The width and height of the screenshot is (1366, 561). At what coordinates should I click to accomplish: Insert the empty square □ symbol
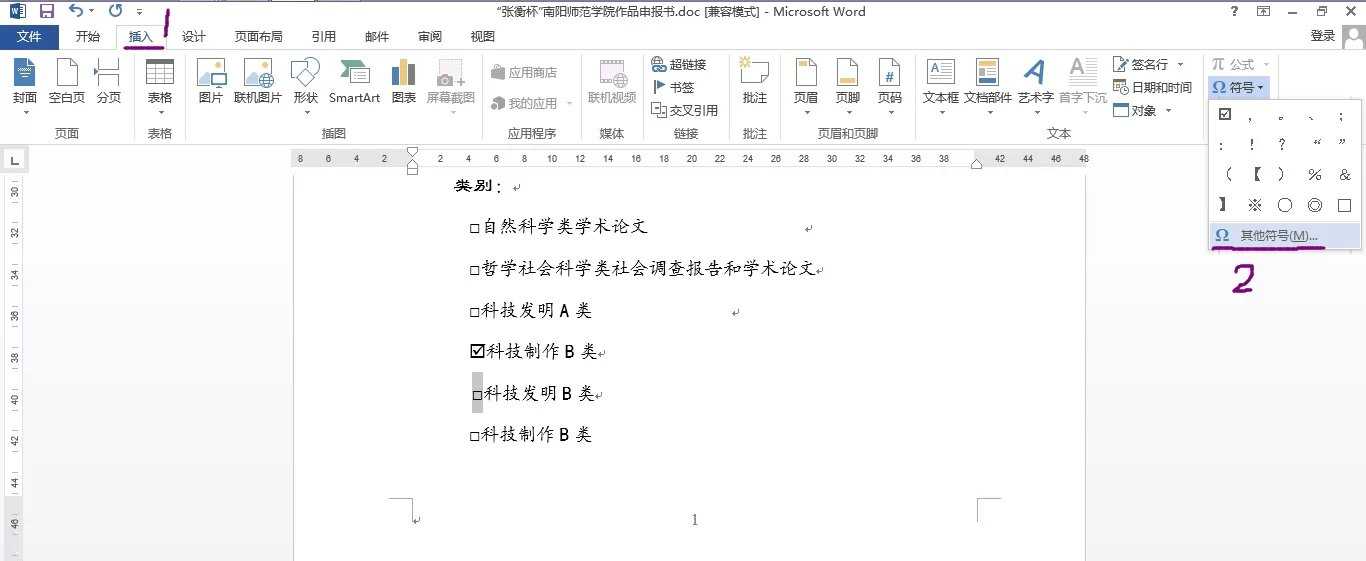pyautogui.click(x=1344, y=205)
